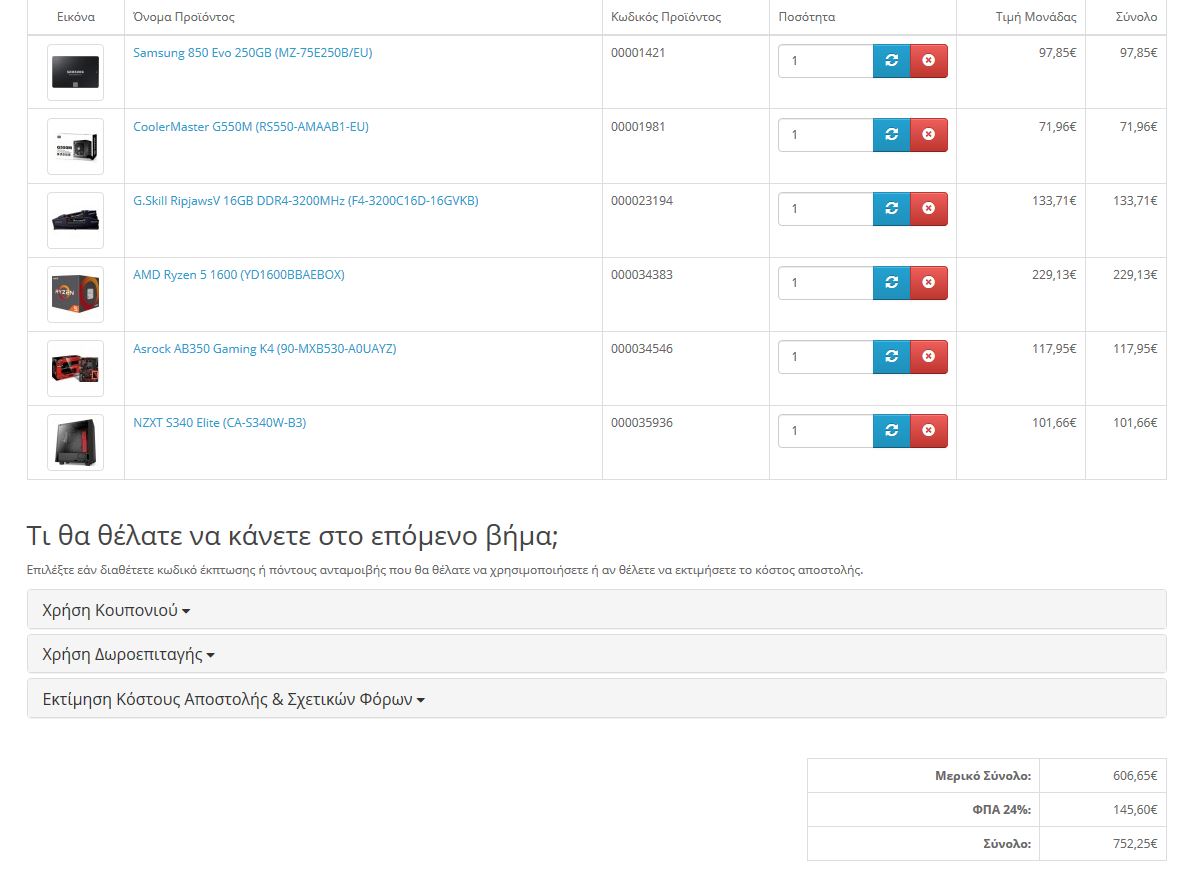
Task: Open Samsung 850 Evo 250GB product link
Action: (x=253, y=53)
